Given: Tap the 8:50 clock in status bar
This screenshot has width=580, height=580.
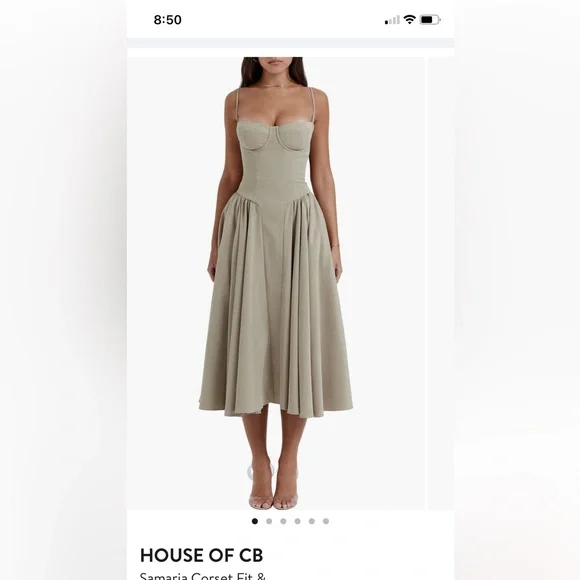Looking at the screenshot, I should (168, 20).
